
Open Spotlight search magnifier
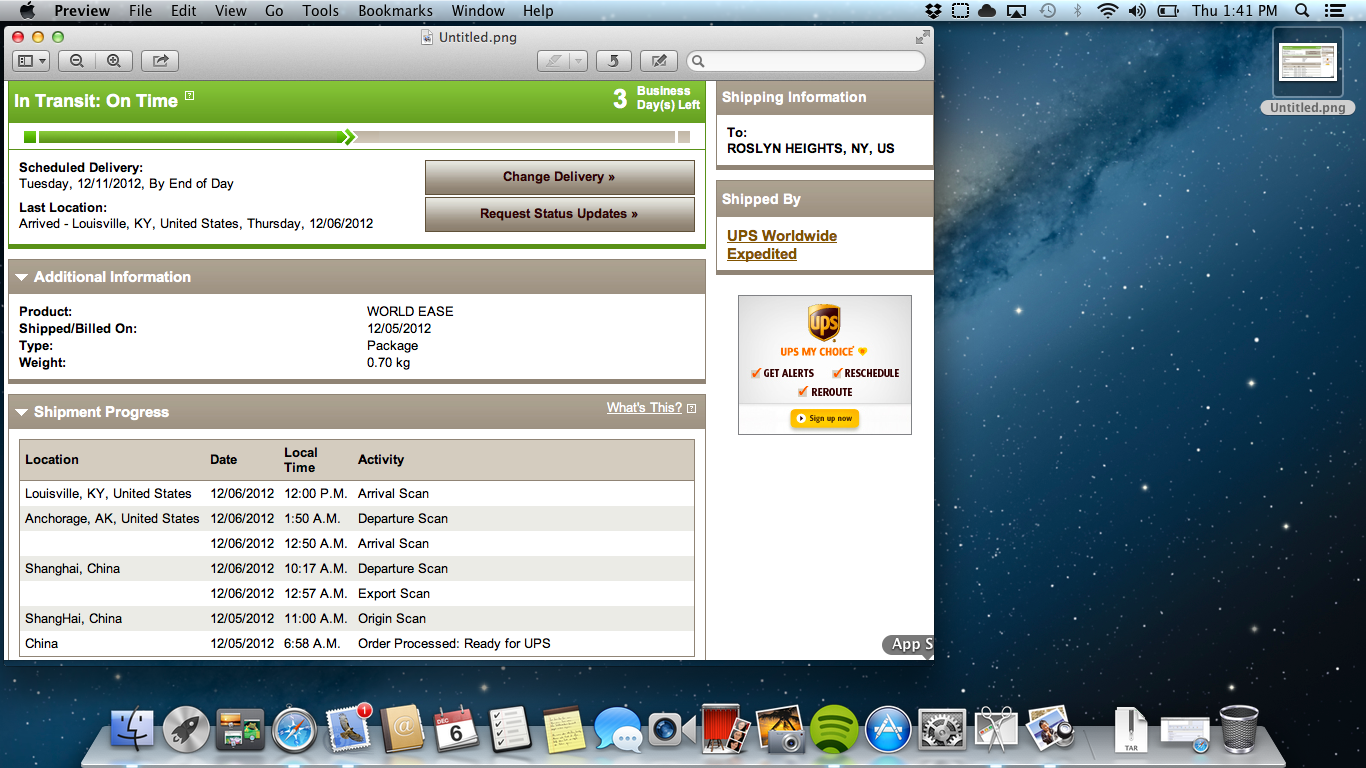[x=1302, y=11]
